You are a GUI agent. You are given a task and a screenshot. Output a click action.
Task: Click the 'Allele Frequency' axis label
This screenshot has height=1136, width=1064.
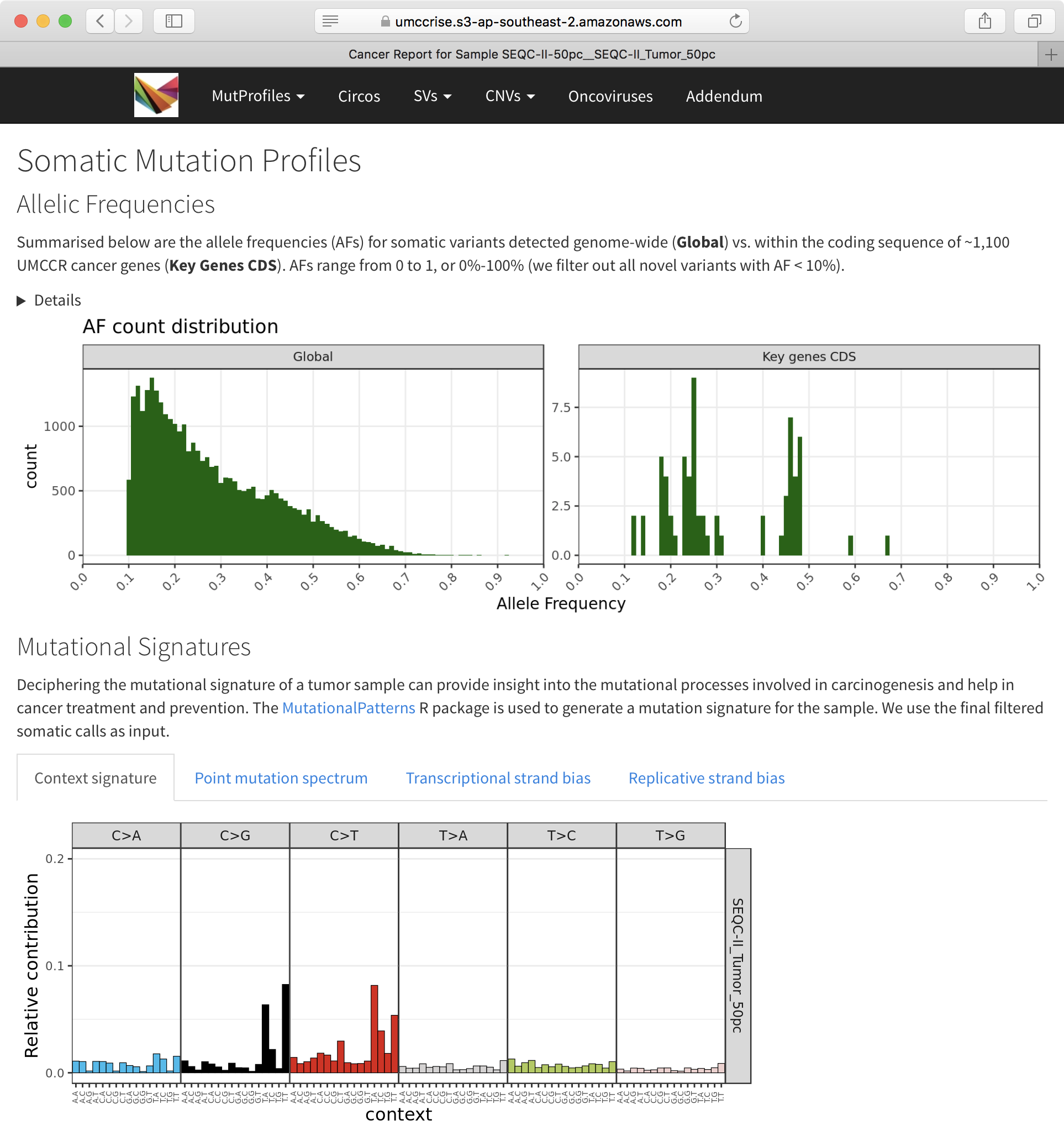click(x=561, y=603)
